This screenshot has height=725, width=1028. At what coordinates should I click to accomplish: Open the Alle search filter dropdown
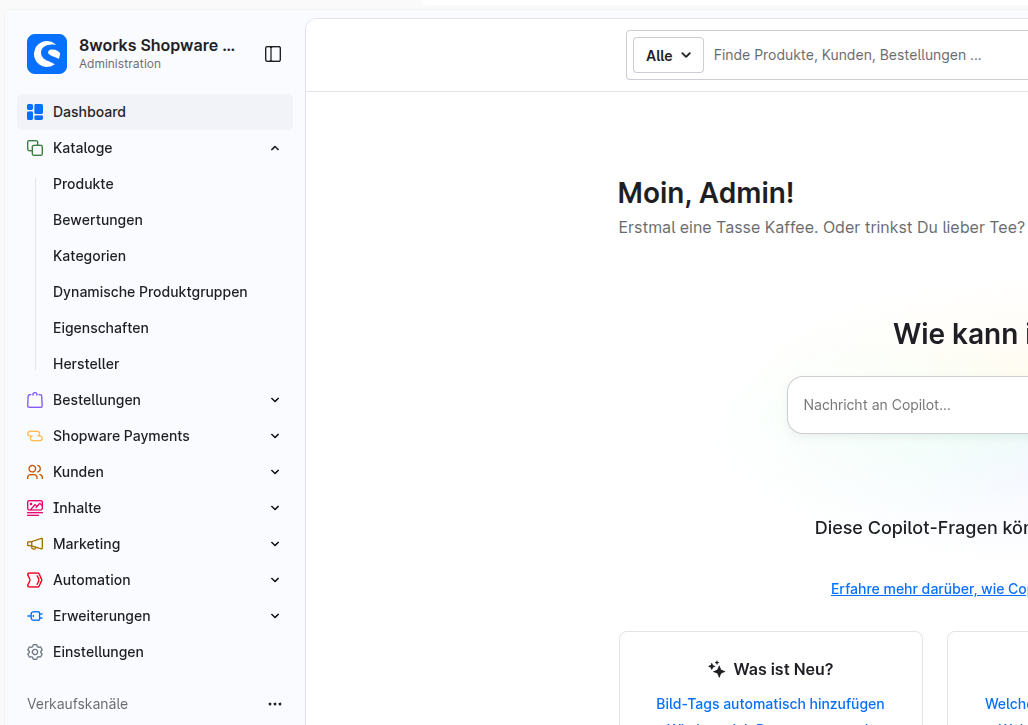[668, 55]
